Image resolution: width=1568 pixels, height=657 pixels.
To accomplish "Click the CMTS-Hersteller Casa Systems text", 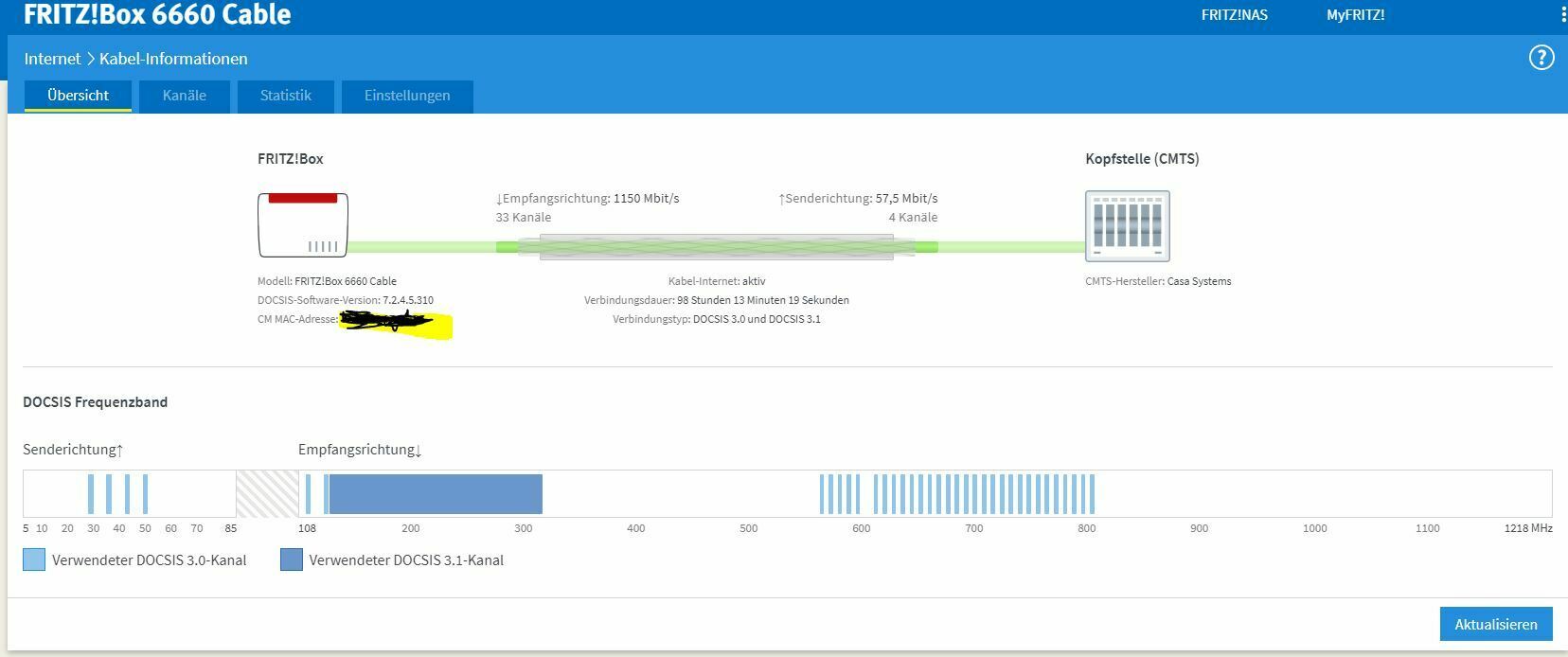I will click(1158, 281).
